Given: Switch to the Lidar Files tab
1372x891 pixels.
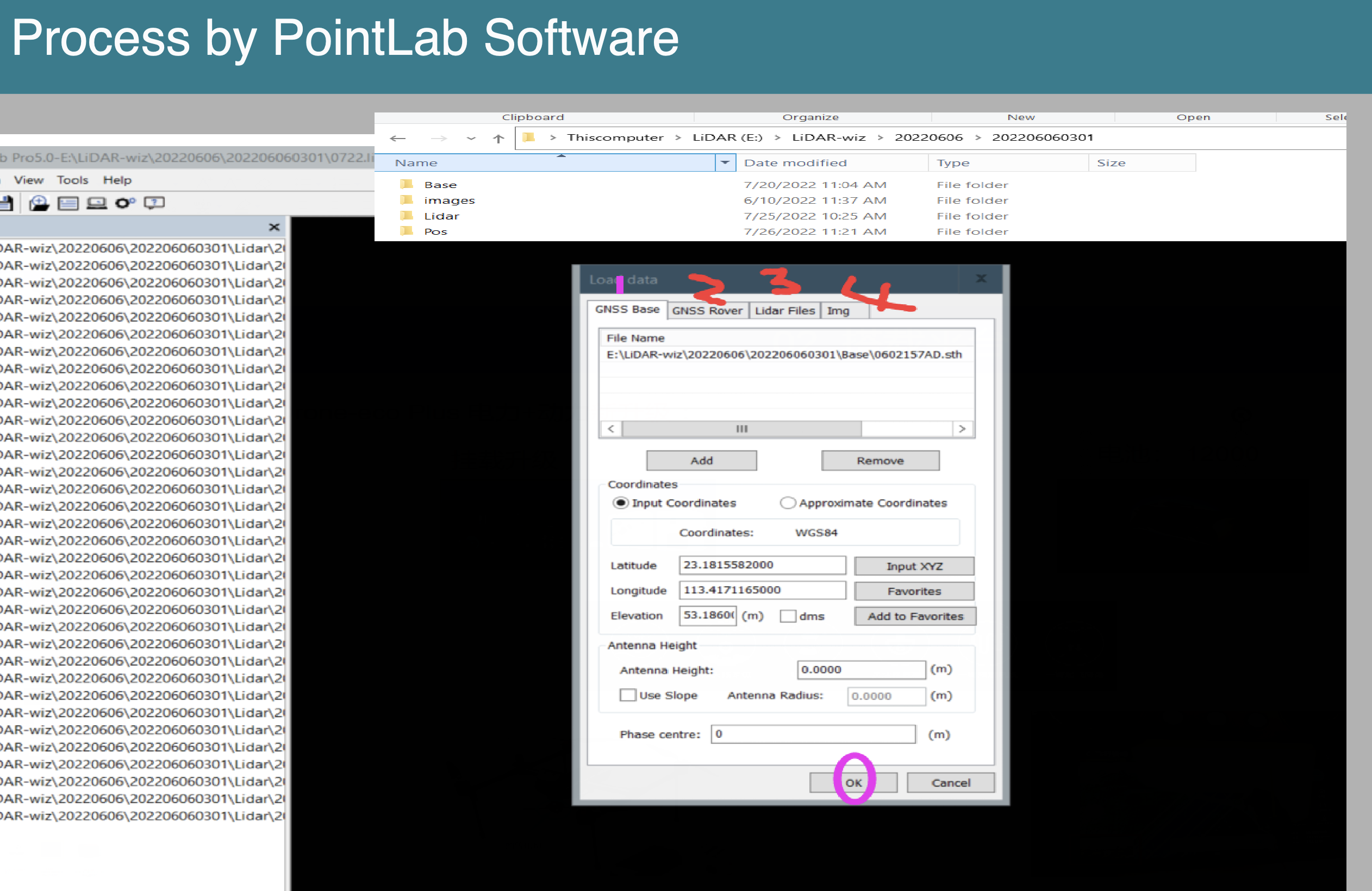Looking at the screenshot, I should pyautogui.click(x=784, y=311).
